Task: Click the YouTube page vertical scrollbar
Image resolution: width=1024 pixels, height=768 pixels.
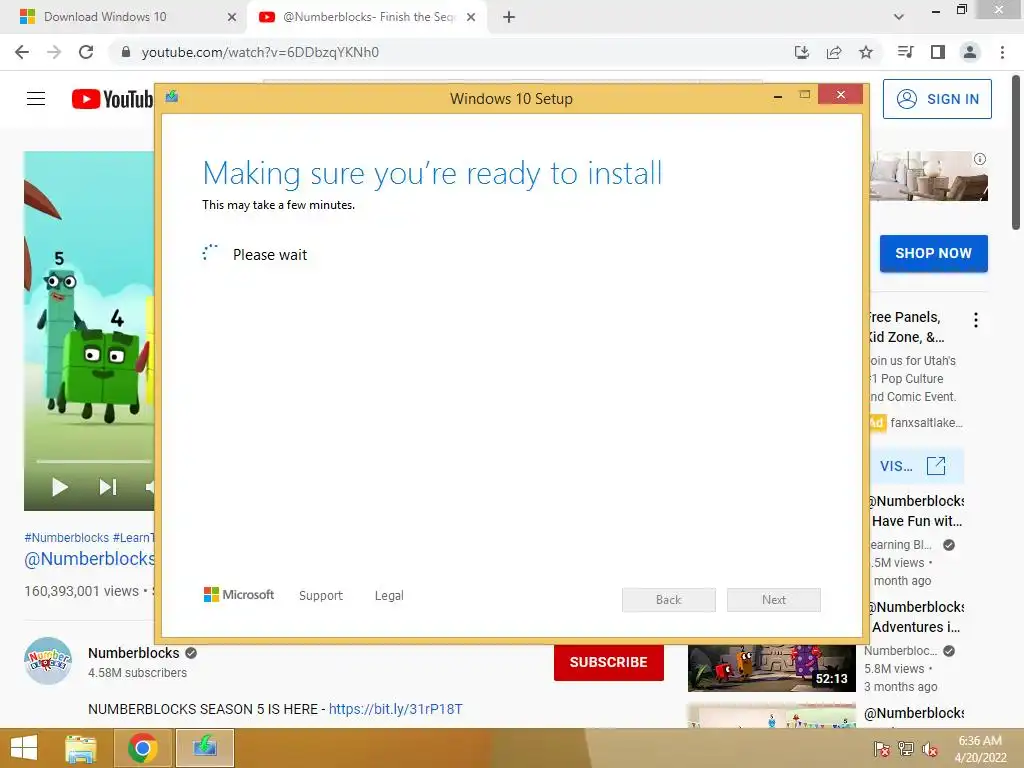Action: pyautogui.click(x=1016, y=153)
